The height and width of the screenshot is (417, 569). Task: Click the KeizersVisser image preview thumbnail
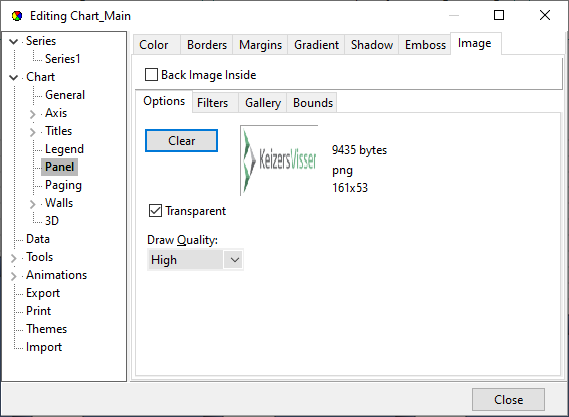pyautogui.click(x=279, y=160)
